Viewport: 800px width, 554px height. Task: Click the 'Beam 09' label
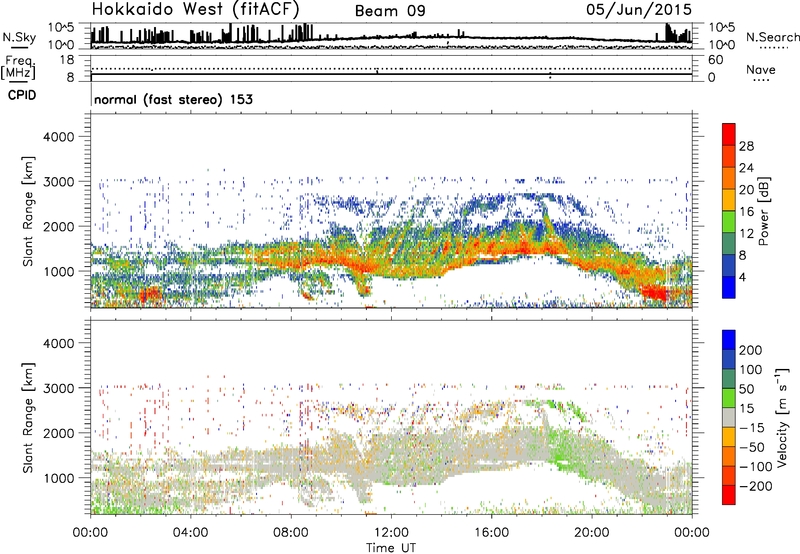tap(390, 11)
